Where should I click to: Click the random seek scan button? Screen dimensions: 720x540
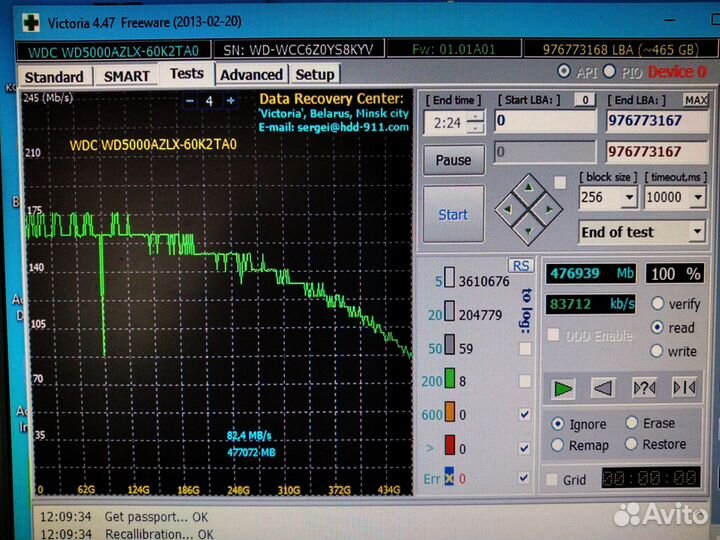click(644, 388)
